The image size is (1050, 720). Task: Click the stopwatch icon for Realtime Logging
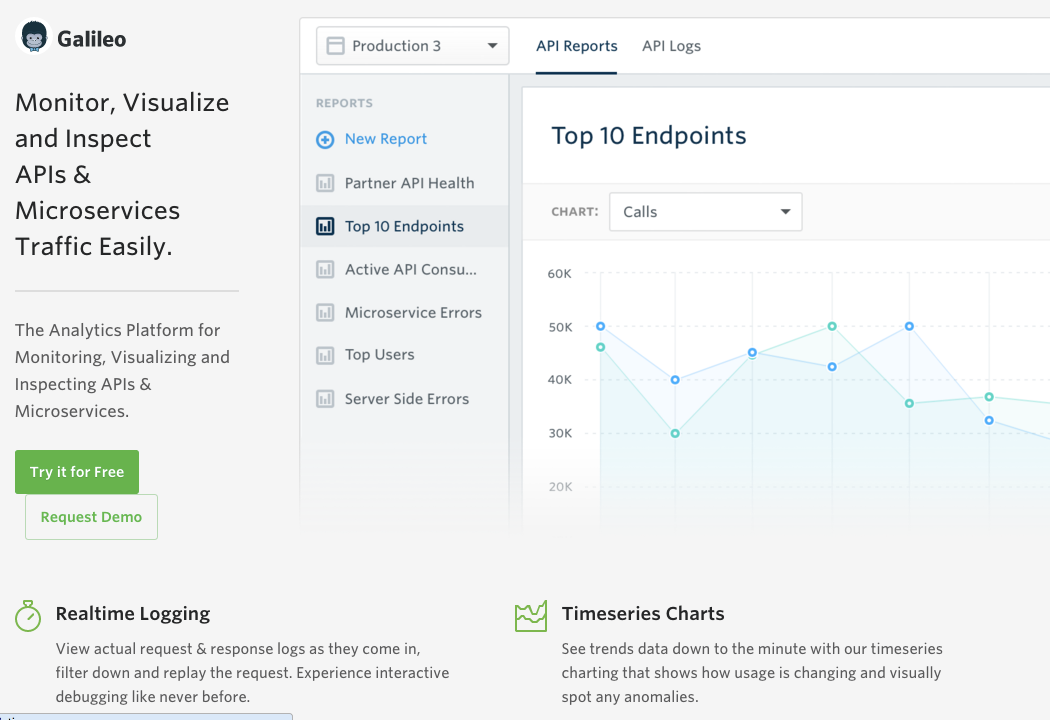click(x=28, y=616)
